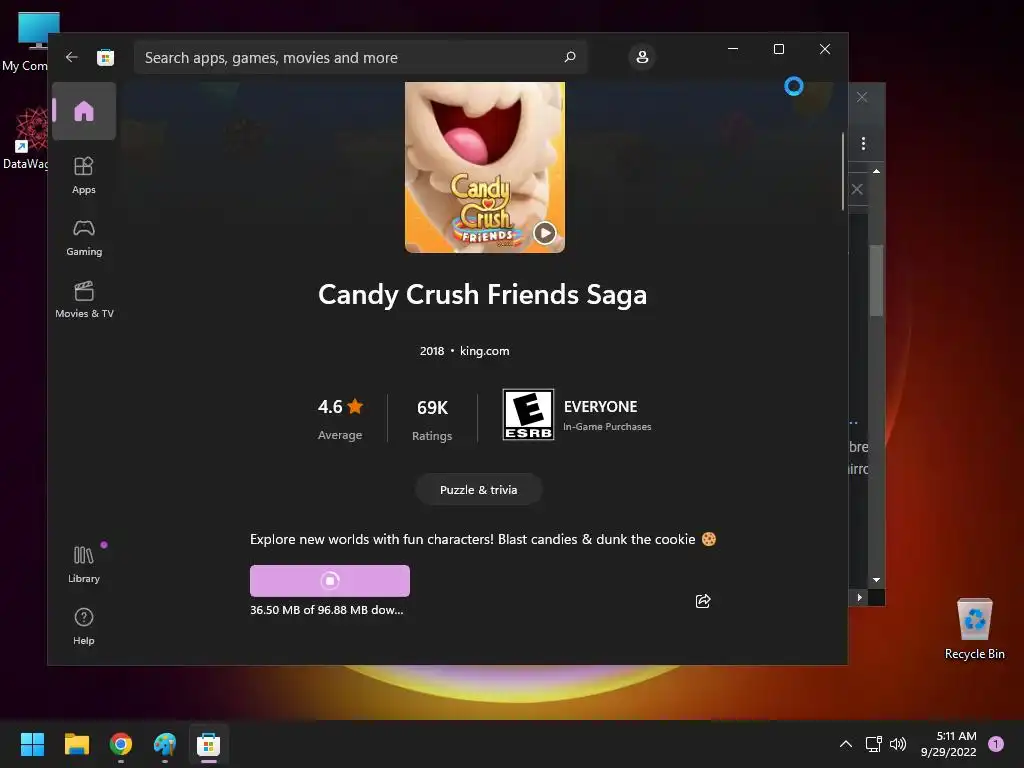
Task: Click Microsoft Store taskbar icon
Action: pos(209,744)
